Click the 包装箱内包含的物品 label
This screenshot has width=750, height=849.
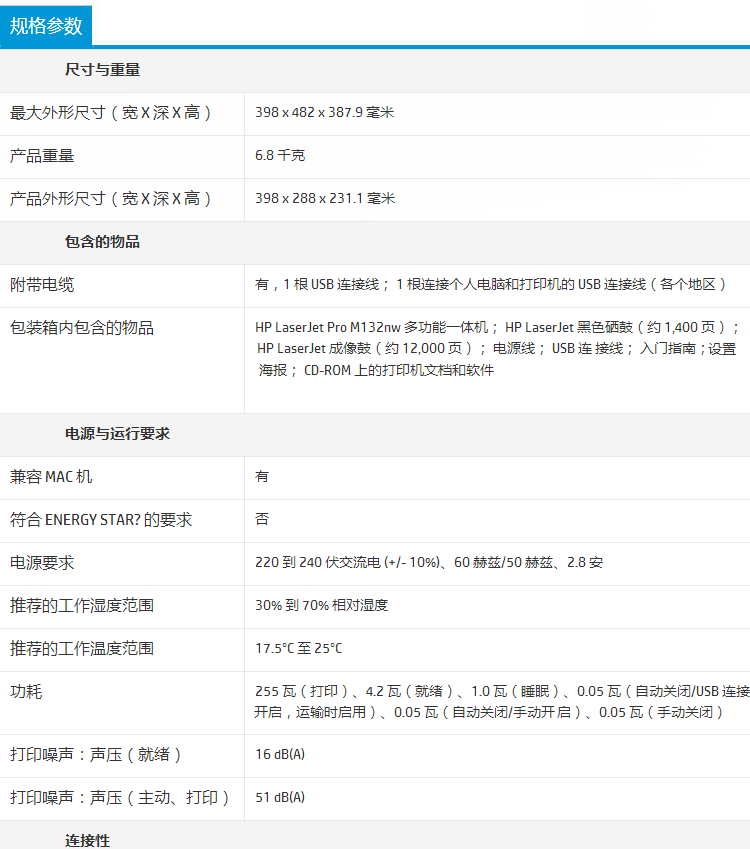tap(82, 328)
